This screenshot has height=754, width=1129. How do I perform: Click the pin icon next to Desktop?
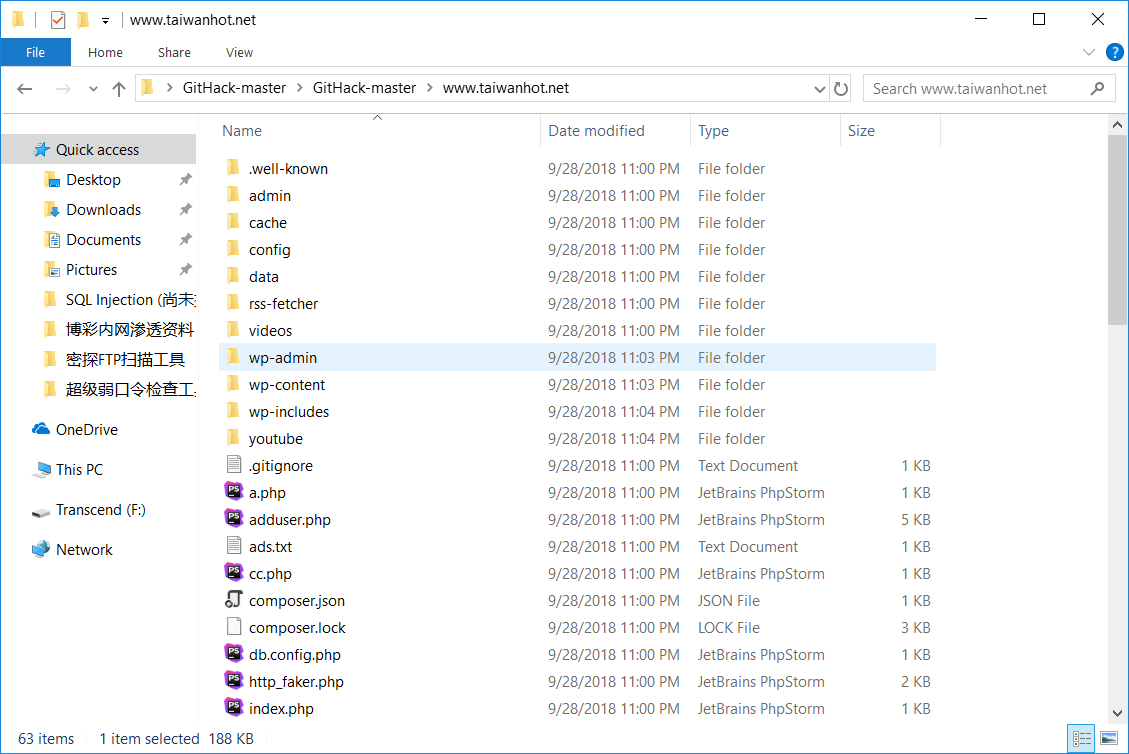click(186, 179)
